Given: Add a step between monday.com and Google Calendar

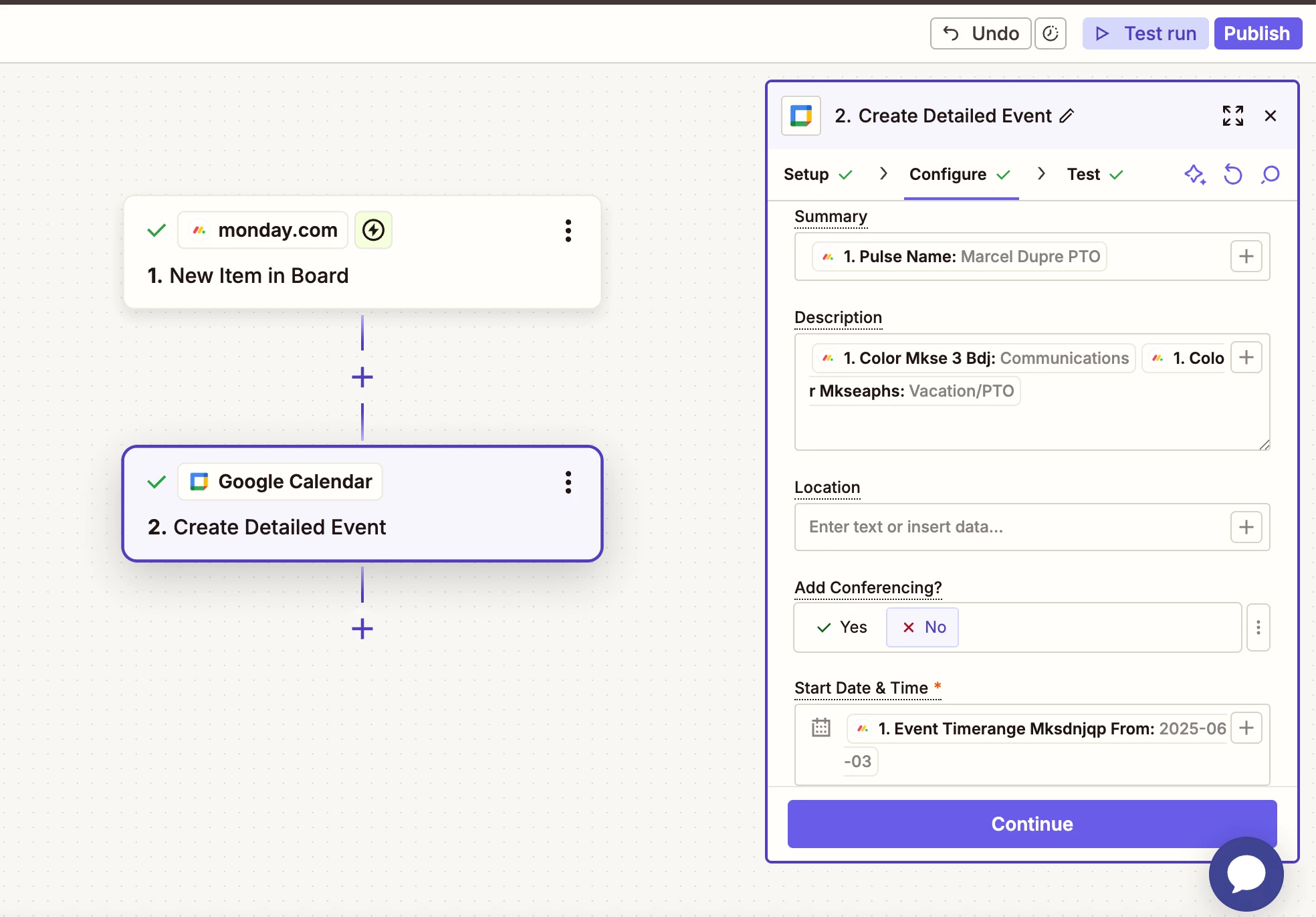Looking at the screenshot, I should click(362, 377).
